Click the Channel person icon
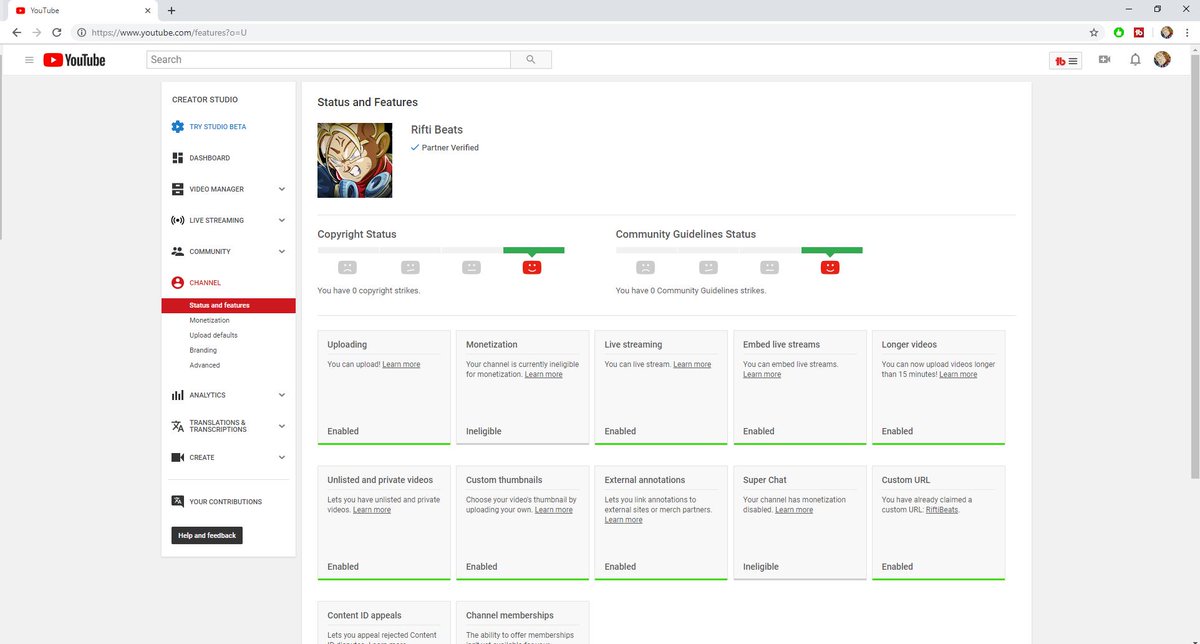 tap(177, 283)
